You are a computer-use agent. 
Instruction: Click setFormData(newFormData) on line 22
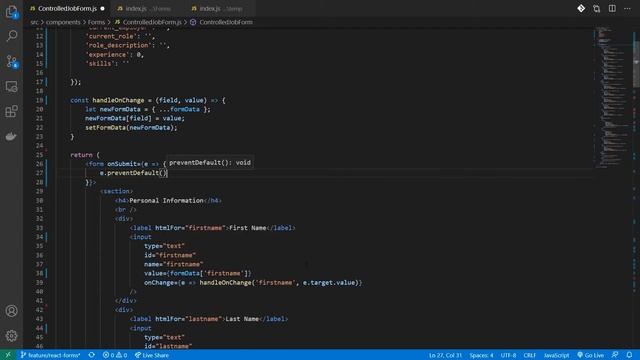point(131,127)
